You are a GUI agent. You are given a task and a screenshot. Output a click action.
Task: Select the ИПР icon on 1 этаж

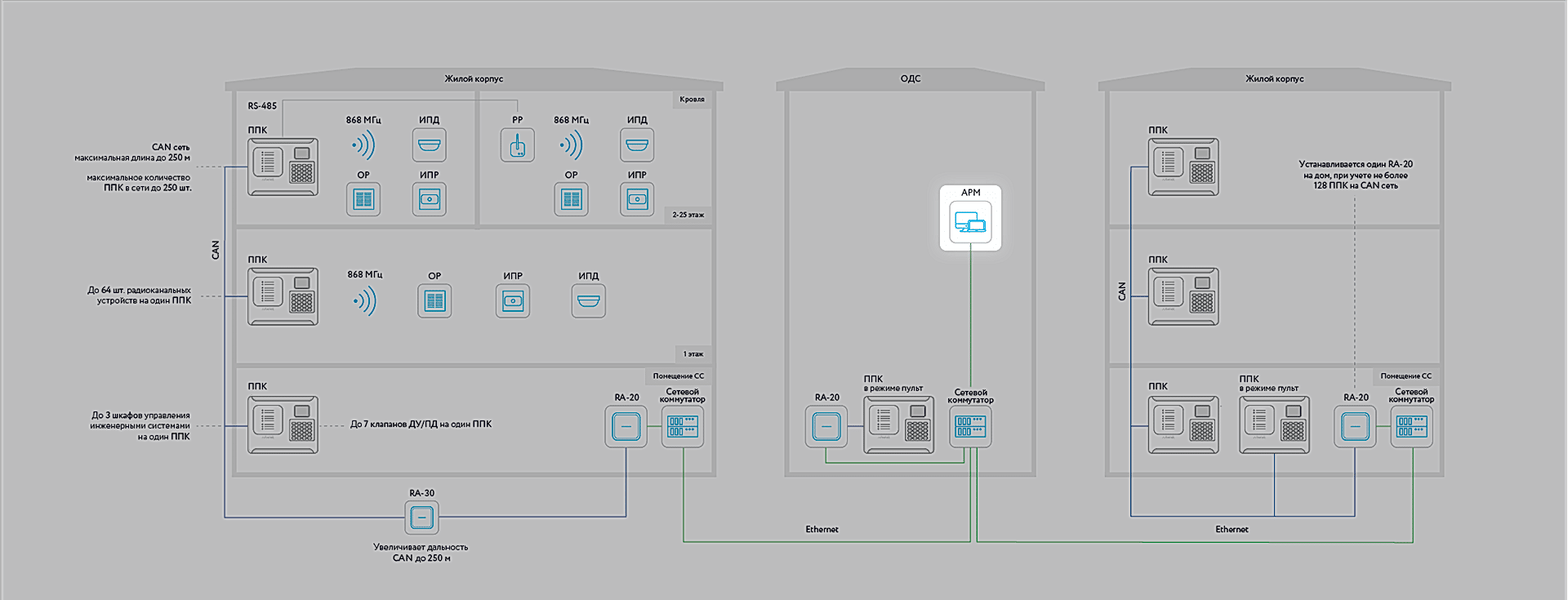(x=512, y=301)
